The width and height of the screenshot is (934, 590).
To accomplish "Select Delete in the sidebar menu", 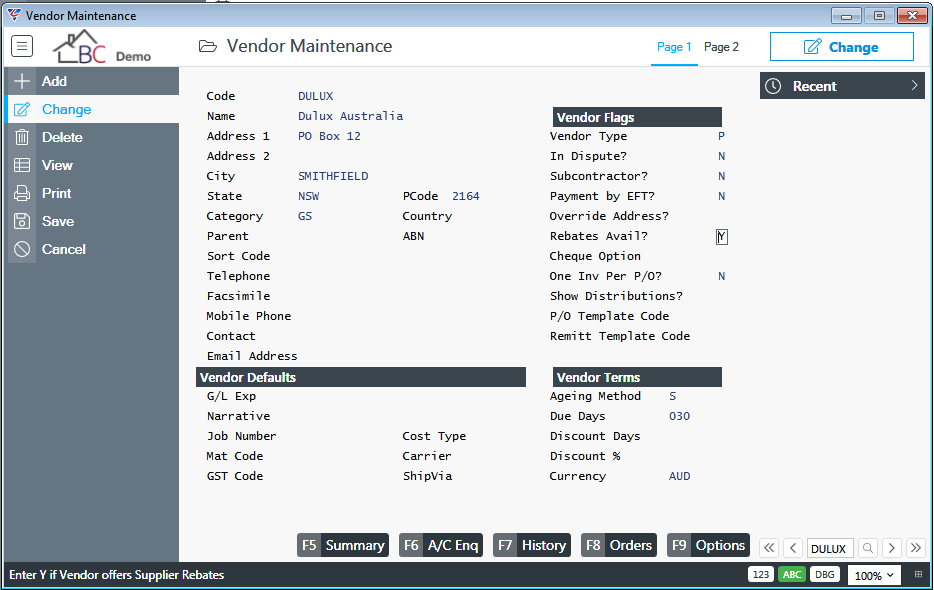I will [92, 137].
